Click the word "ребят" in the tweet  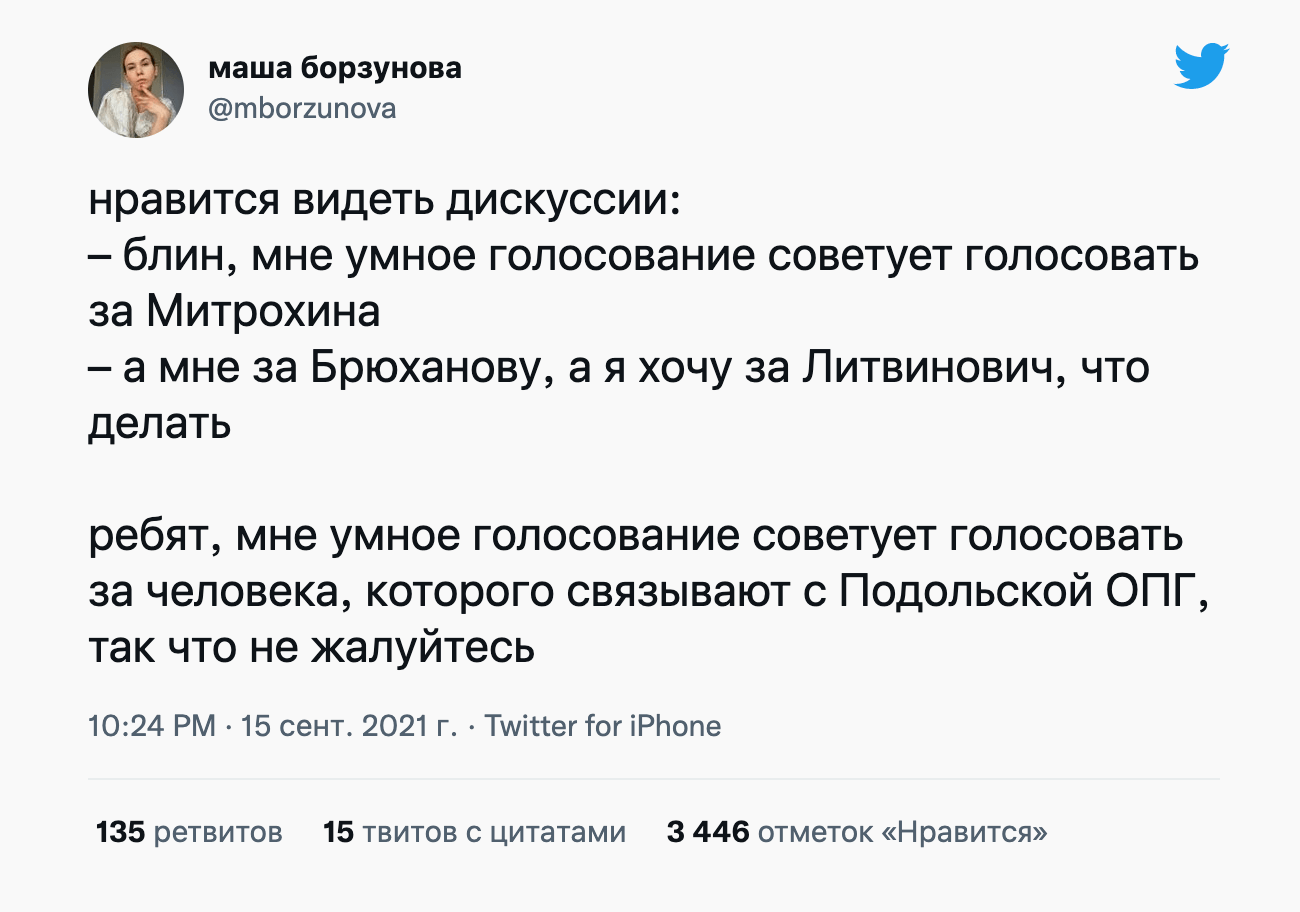point(151,537)
